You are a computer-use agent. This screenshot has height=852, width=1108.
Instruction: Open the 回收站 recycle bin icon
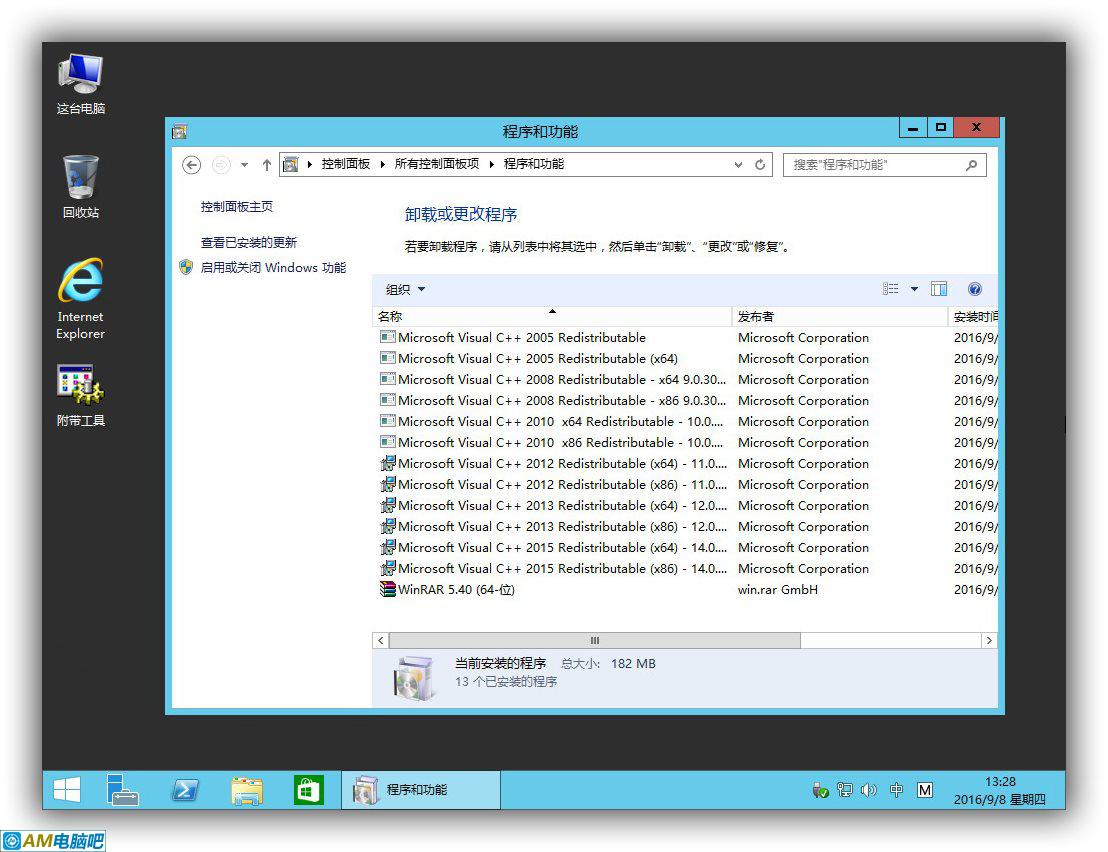(81, 187)
